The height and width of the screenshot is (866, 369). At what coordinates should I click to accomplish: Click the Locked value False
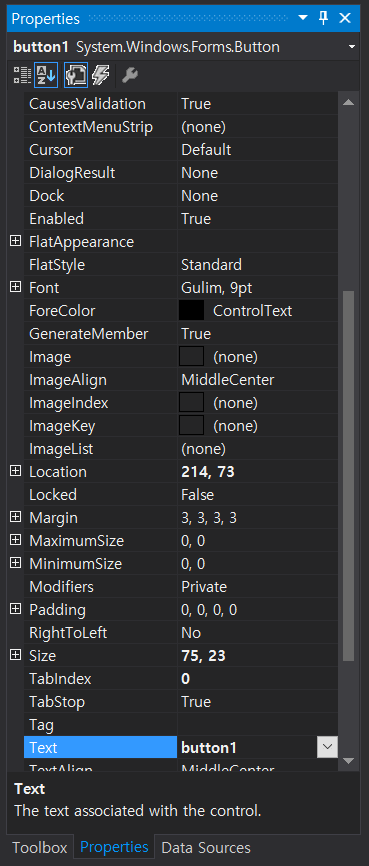tap(197, 494)
